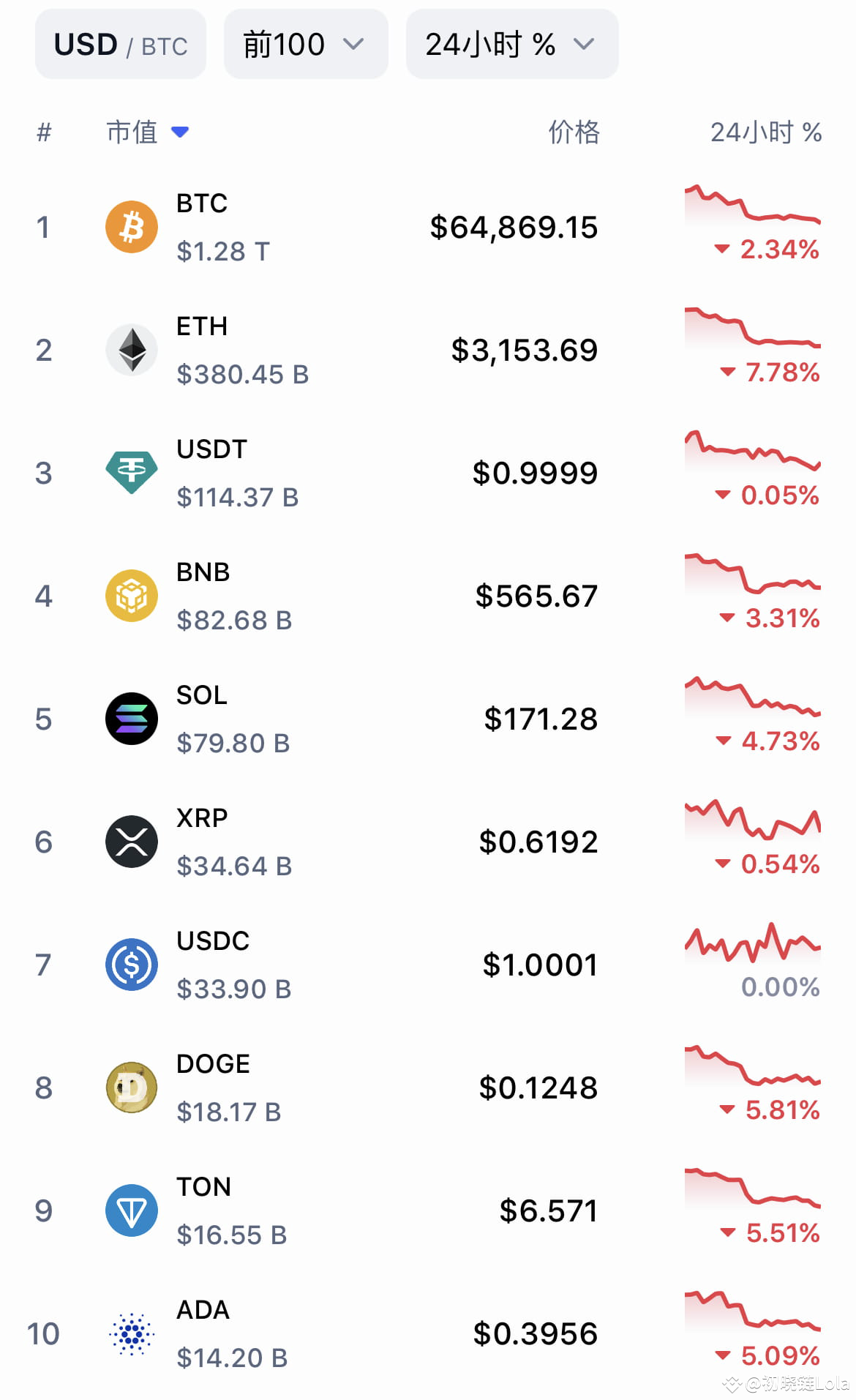
Task: Click the USDC coin icon
Action: pos(132,965)
